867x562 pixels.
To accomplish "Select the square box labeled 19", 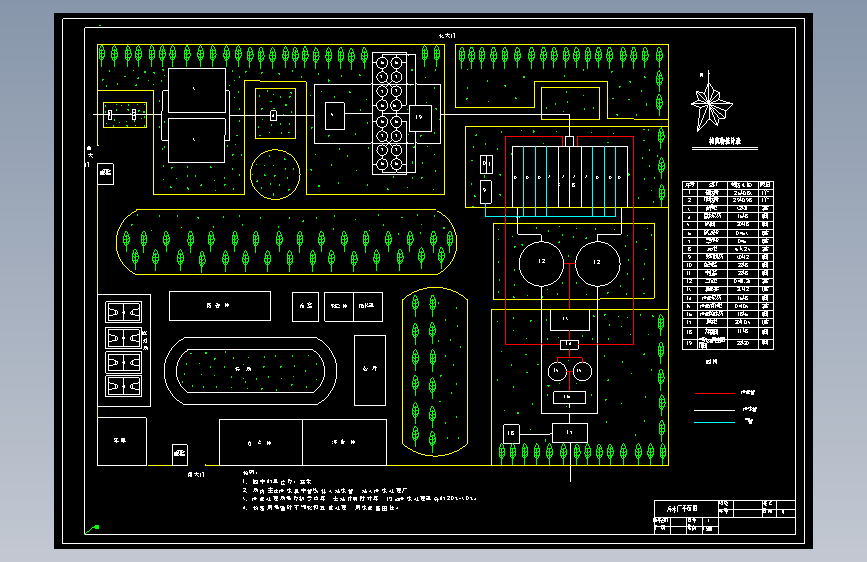I will [420, 118].
